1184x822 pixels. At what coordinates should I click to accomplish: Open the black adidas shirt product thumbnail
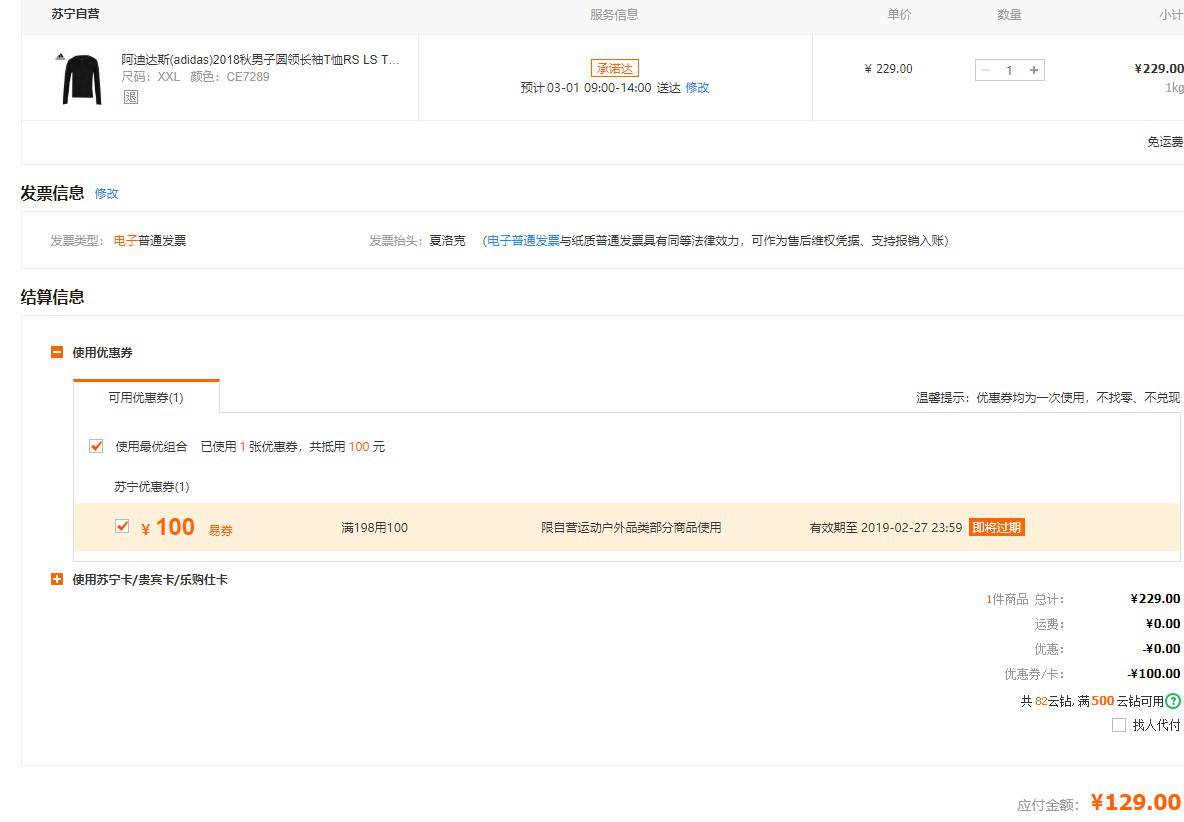82,79
